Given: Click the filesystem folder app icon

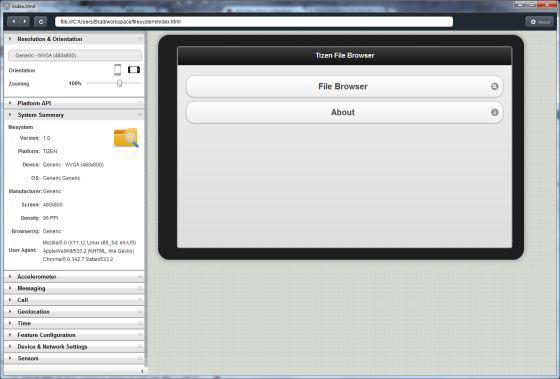Looking at the screenshot, I should coord(126,138).
